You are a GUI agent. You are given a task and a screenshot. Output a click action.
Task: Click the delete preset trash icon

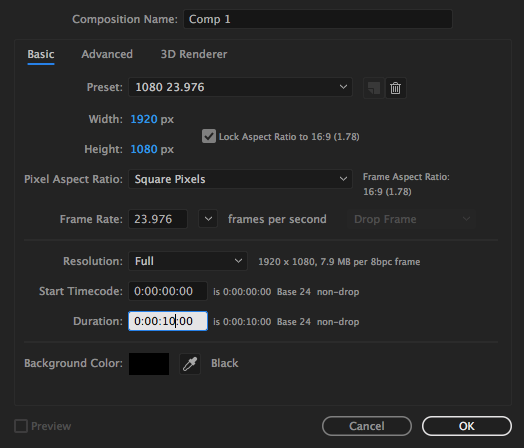396,88
